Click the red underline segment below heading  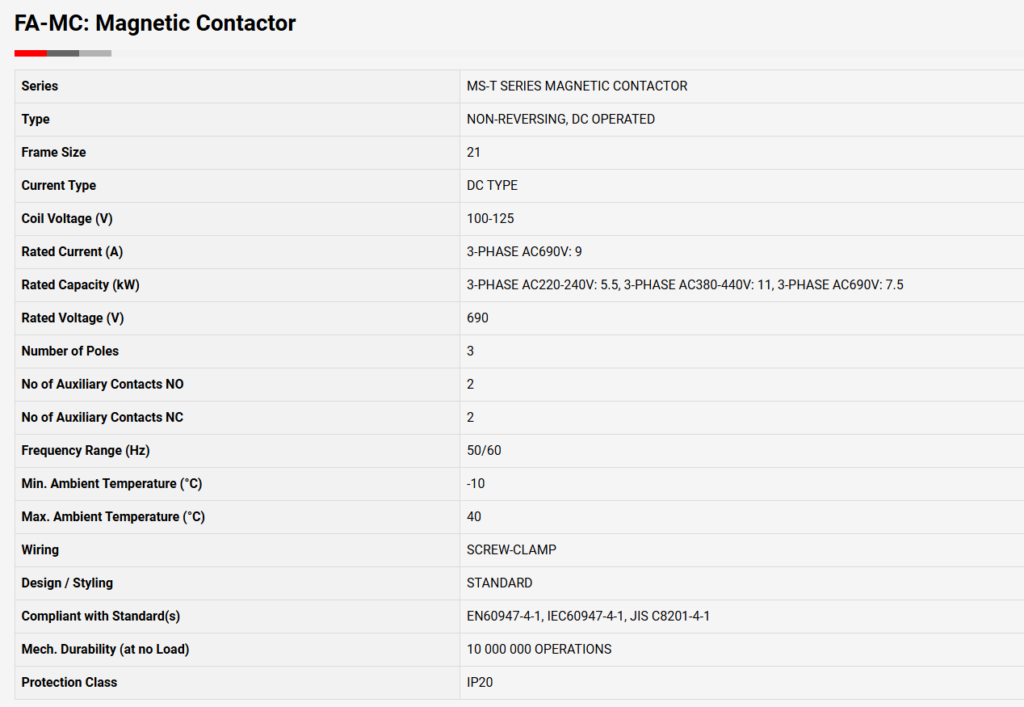coord(30,53)
